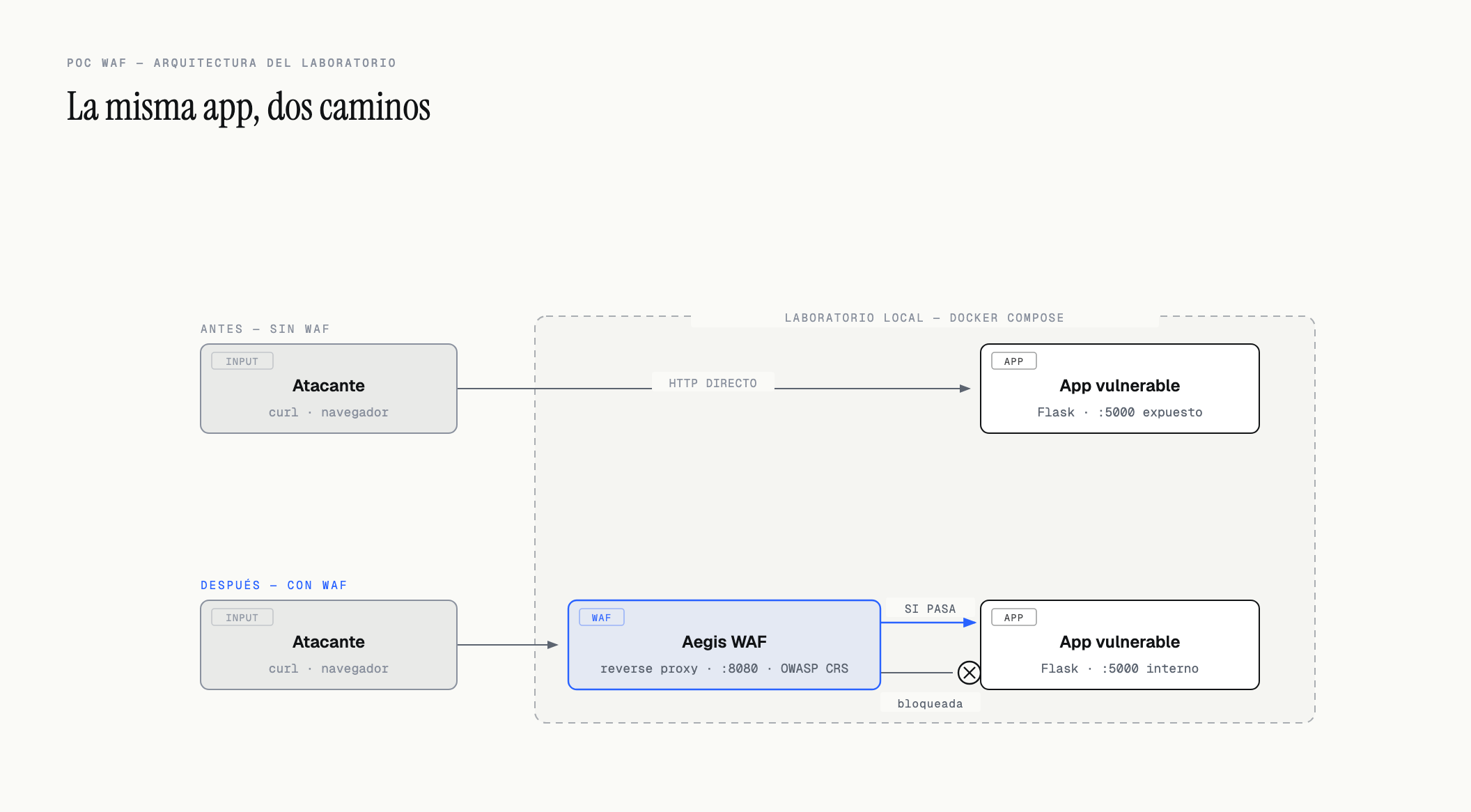Click 'Flask · :5000 interno' text
The height and width of the screenshot is (812, 1471).
coord(1120,669)
